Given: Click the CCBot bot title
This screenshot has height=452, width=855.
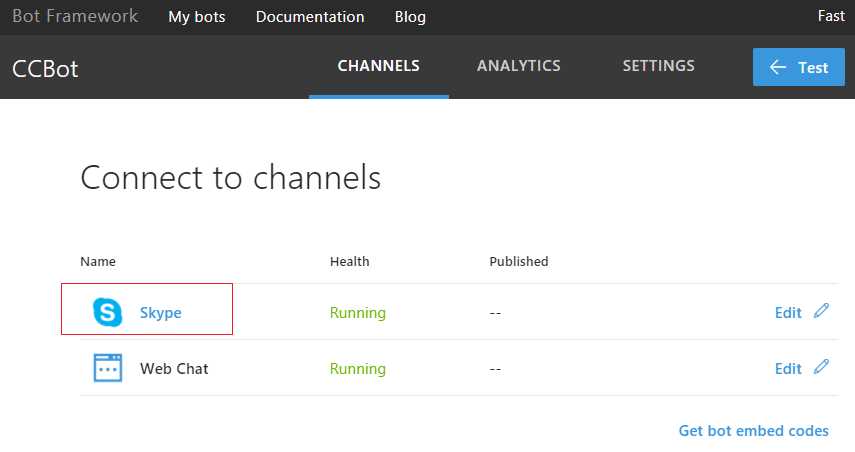Looking at the screenshot, I should click(x=45, y=69).
